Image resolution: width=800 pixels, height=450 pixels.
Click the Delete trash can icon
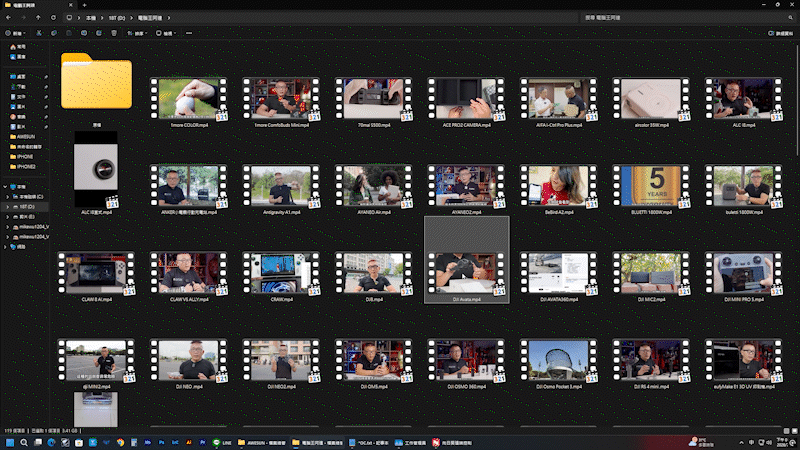(x=114, y=33)
